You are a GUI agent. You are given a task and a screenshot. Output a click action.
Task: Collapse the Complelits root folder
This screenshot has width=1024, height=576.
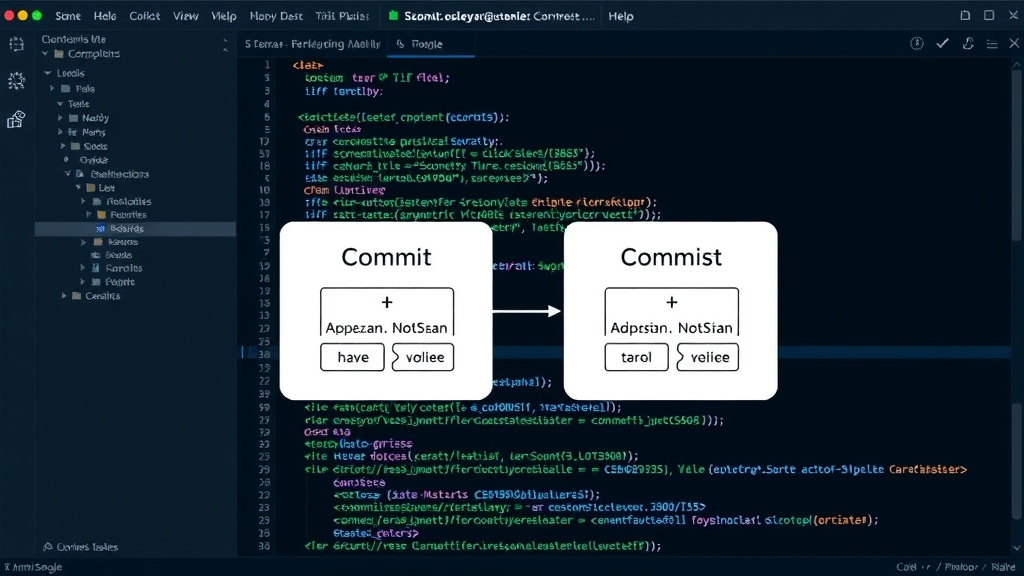[45, 54]
